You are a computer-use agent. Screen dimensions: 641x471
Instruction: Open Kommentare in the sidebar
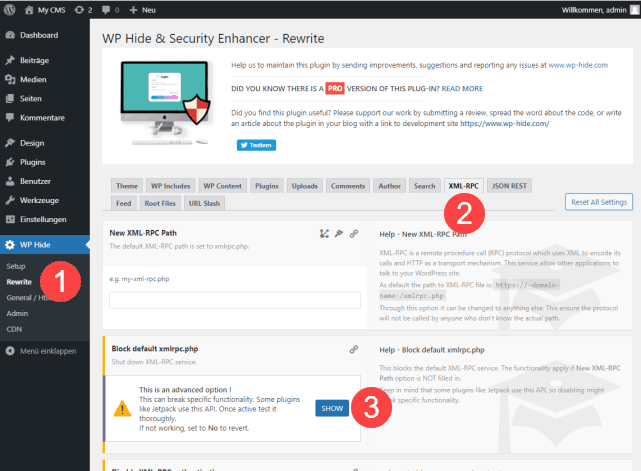coord(45,118)
